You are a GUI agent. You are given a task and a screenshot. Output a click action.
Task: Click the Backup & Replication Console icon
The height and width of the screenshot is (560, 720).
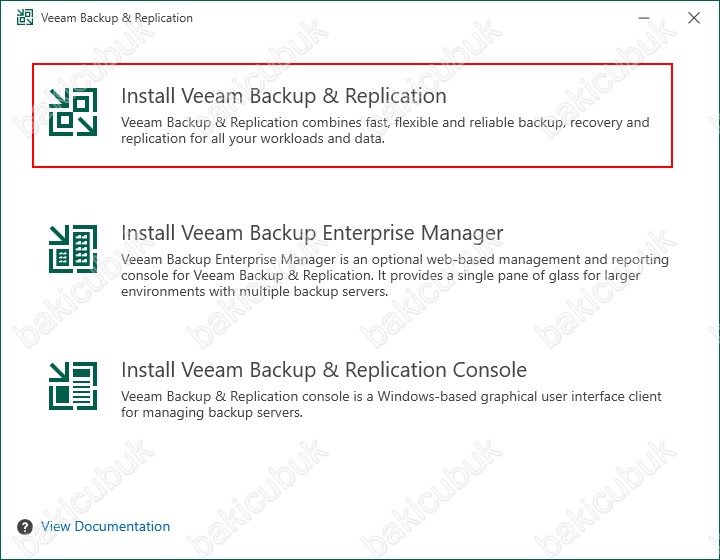click(73, 385)
